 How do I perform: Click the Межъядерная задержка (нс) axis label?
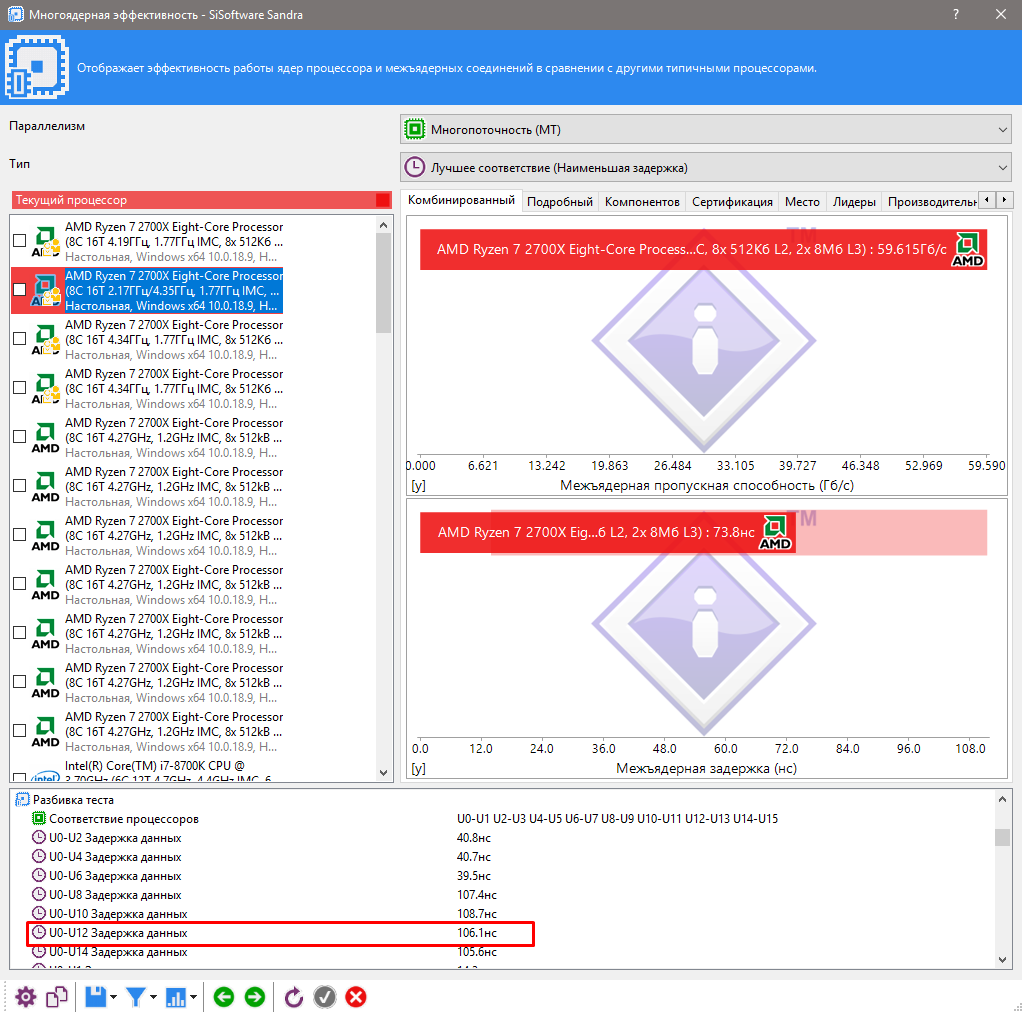pyautogui.click(x=706, y=768)
